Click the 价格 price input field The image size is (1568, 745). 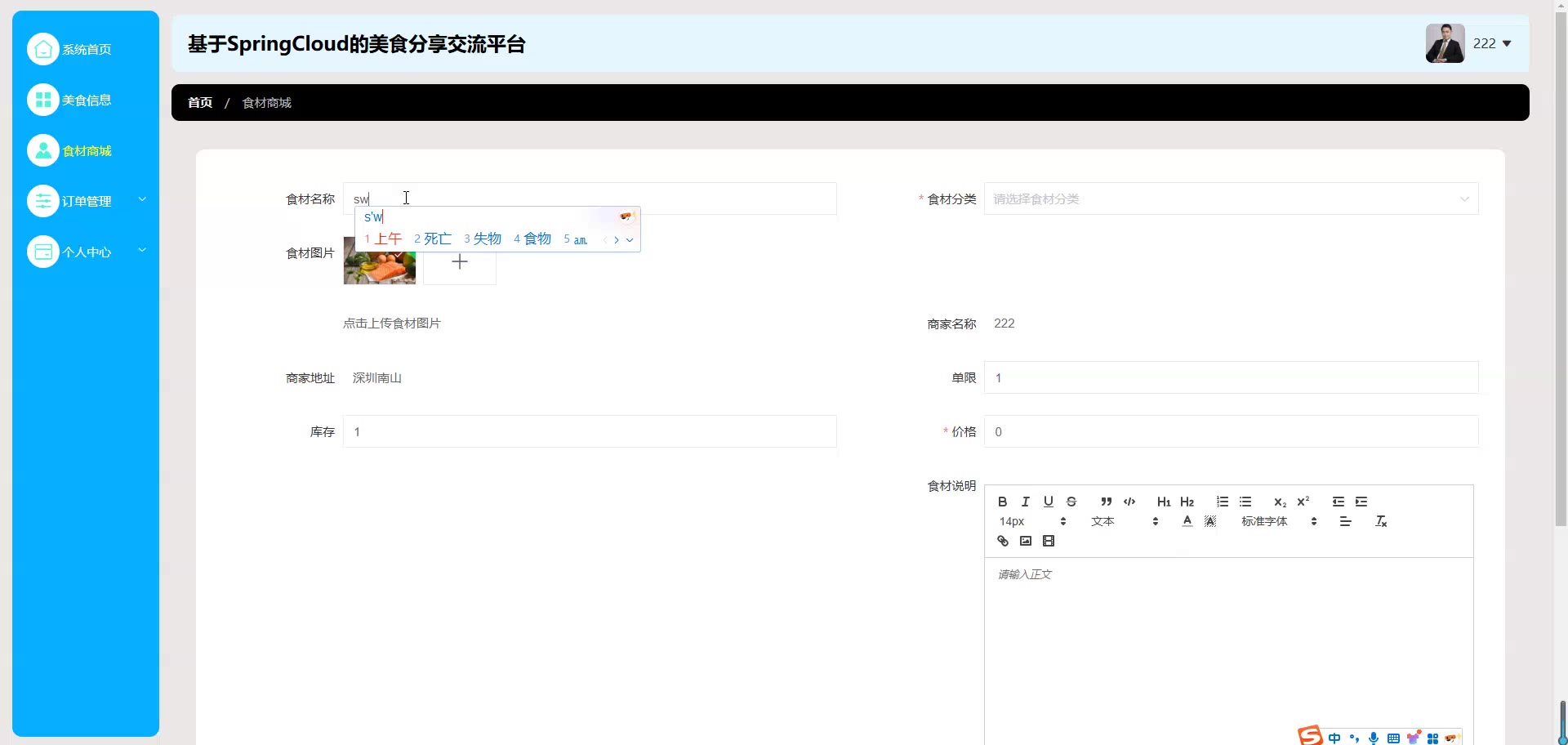[x=1231, y=431]
